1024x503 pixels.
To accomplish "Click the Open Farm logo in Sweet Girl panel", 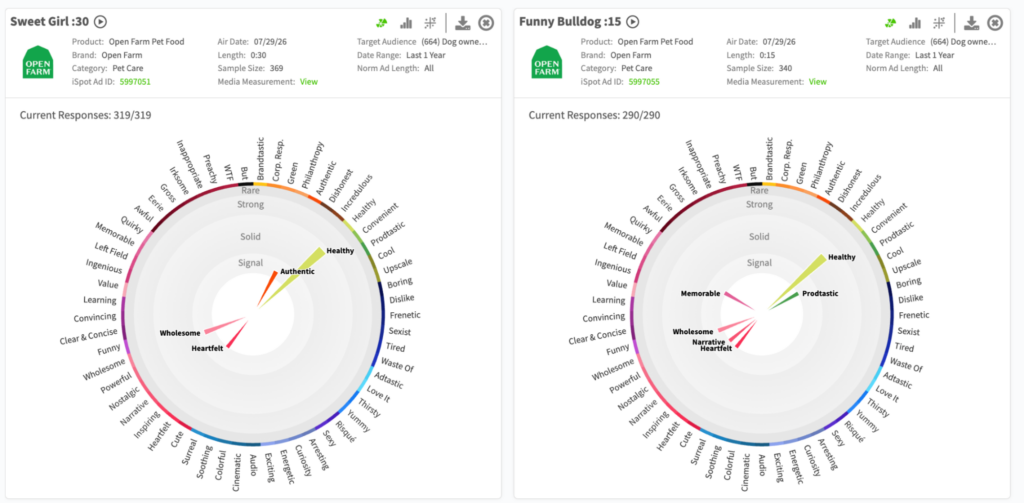I will [x=38, y=62].
